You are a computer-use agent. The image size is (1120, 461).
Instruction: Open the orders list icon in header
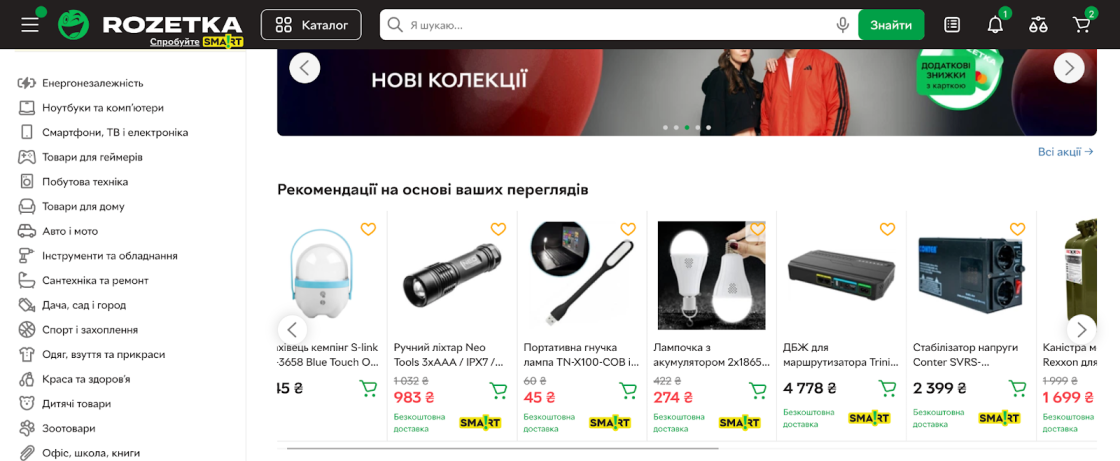951,25
